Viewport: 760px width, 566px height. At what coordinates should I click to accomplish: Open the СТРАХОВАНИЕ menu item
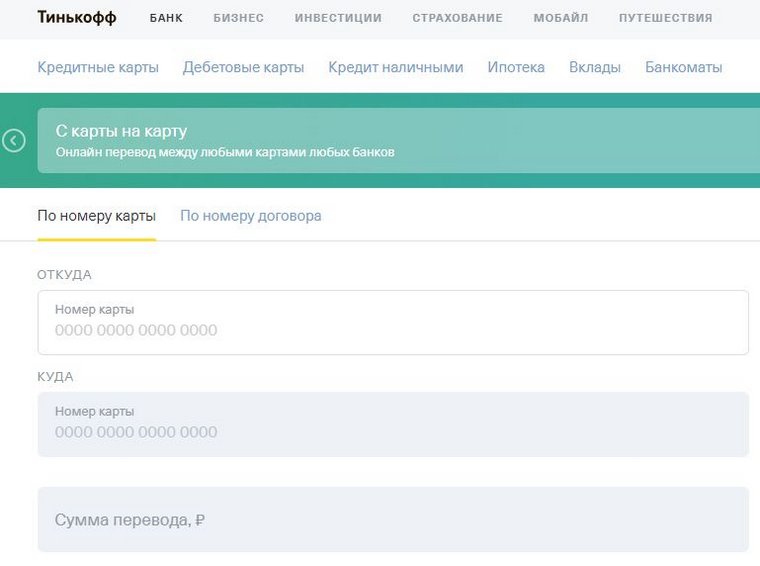coord(458,18)
